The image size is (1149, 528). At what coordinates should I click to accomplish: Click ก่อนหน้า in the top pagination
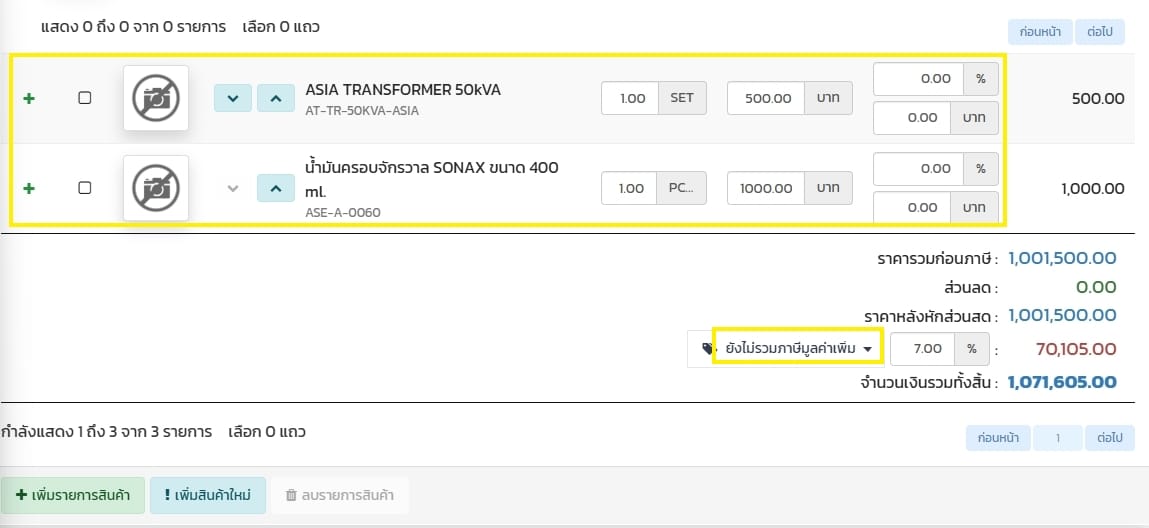tap(1038, 32)
